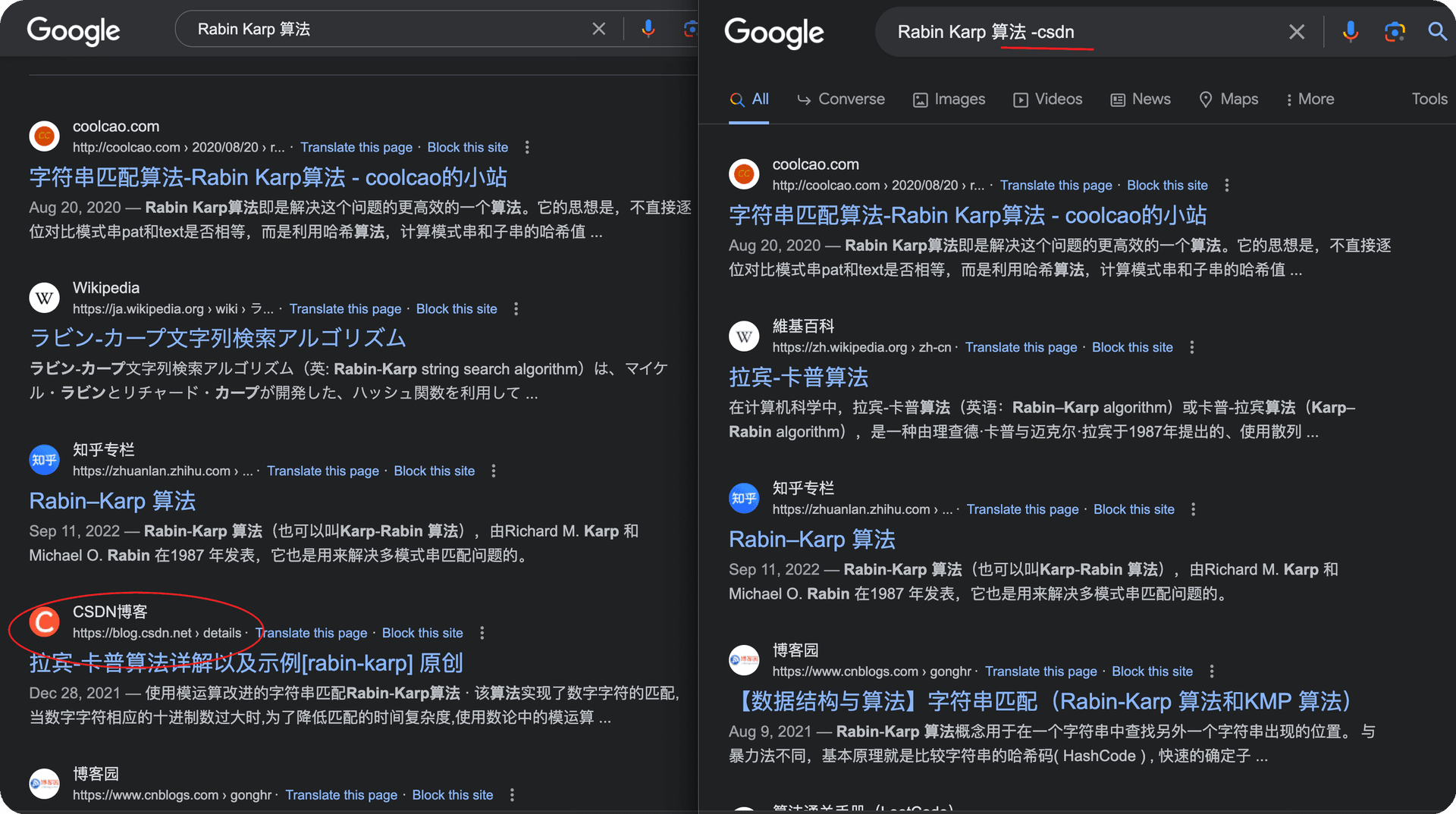Clear search text in left window

pos(598,29)
